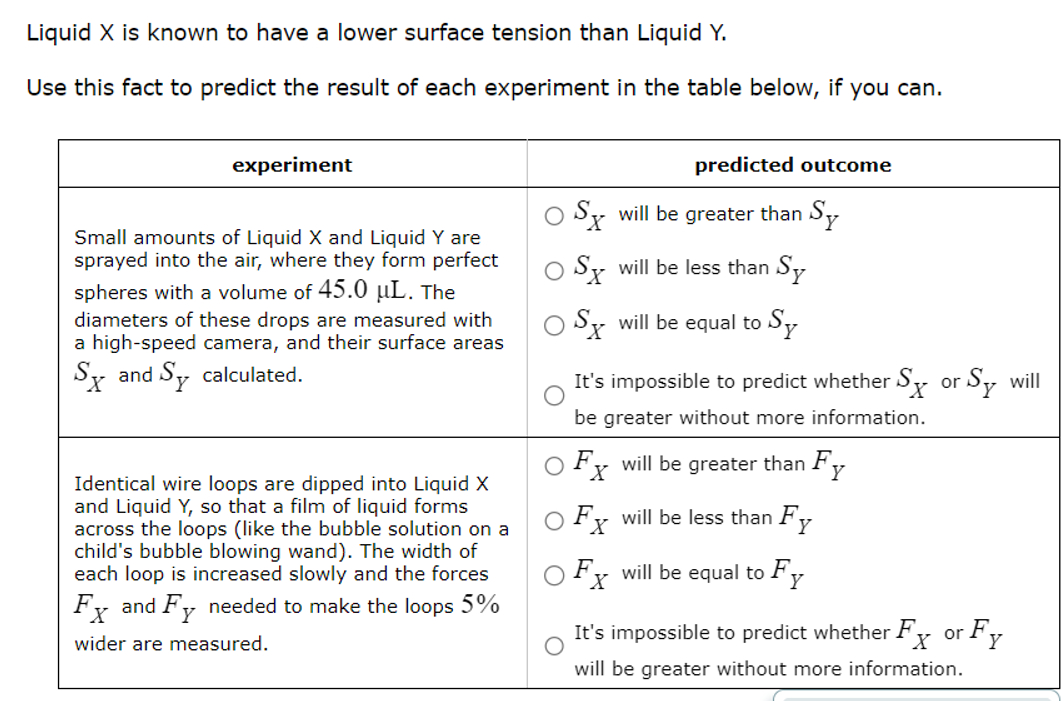Click the "experiment" column header
The width and height of the screenshot is (1061, 701).
point(291,164)
